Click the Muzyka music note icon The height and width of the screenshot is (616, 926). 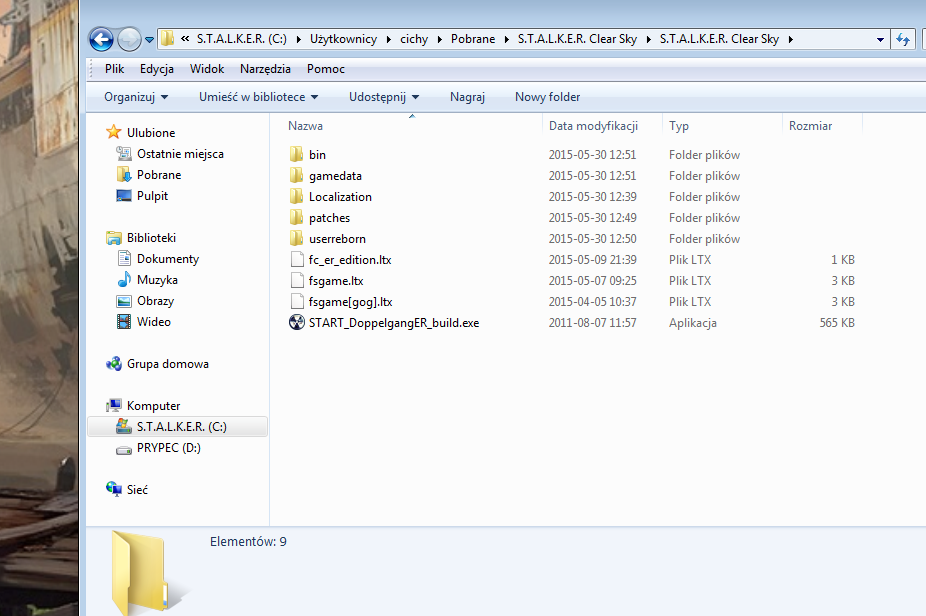pyautogui.click(x=124, y=279)
